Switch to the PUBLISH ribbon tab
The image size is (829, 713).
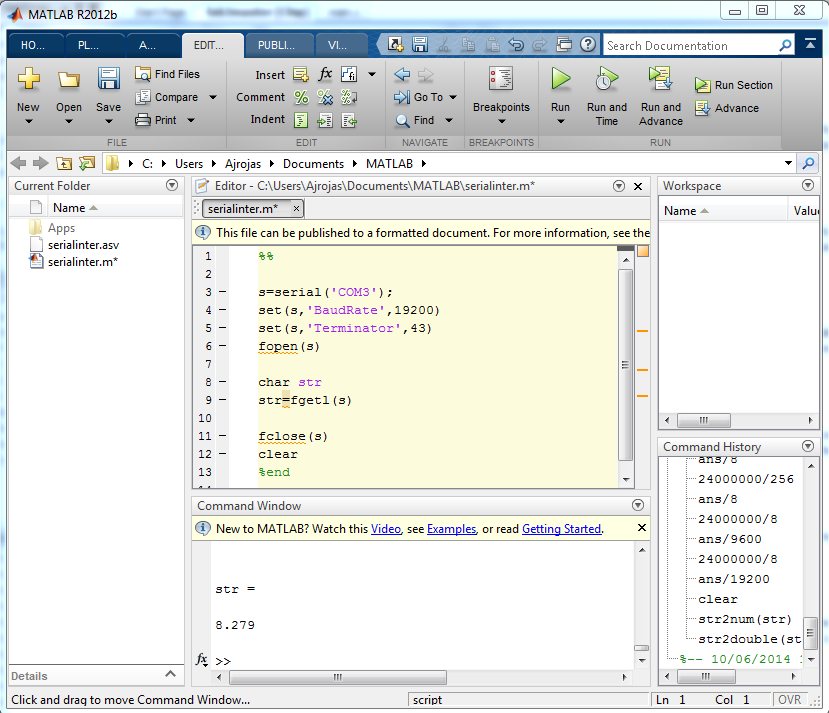pyautogui.click(x=277, y=45)
